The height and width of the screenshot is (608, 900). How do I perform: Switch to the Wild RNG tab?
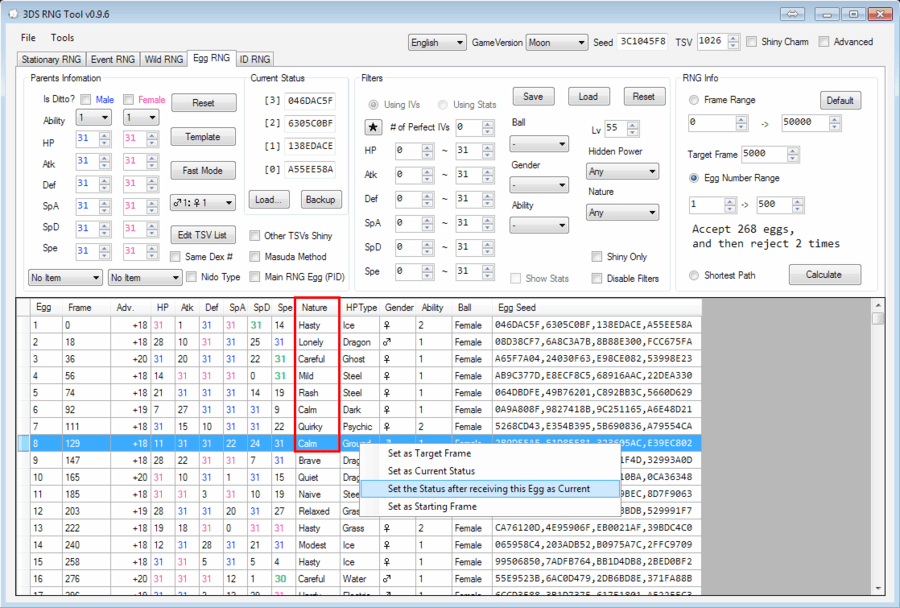click(163, 59)
